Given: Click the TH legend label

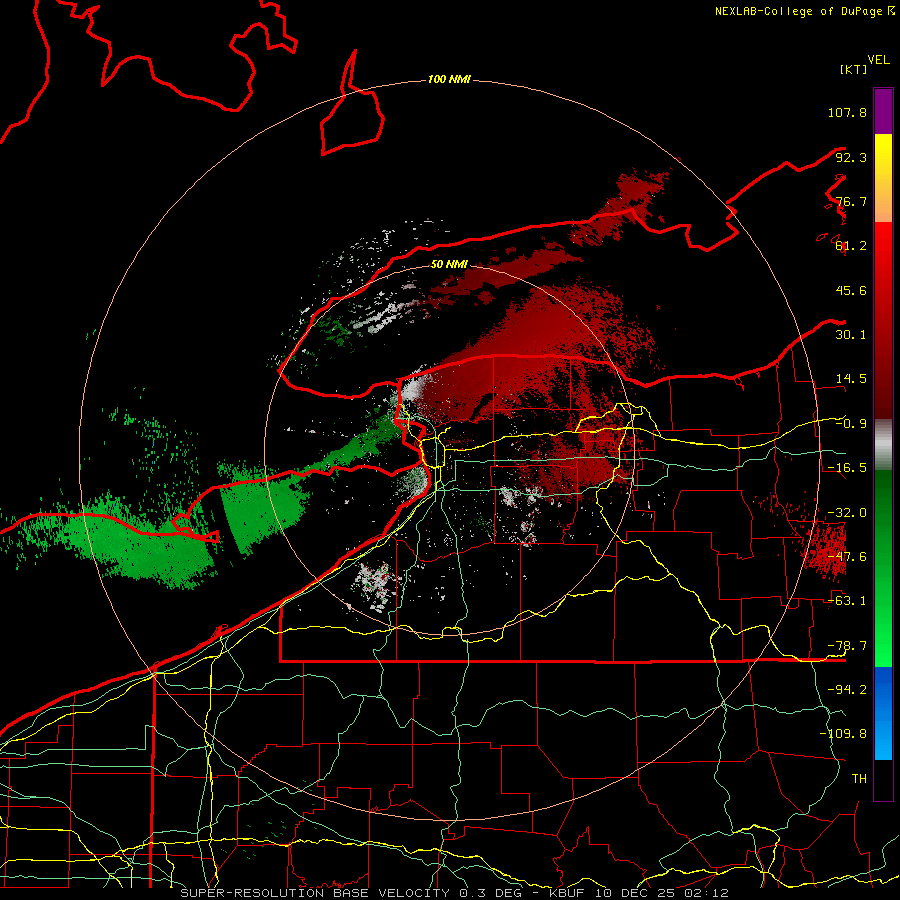Looking at the screenshot, I should tap(859, 779).
